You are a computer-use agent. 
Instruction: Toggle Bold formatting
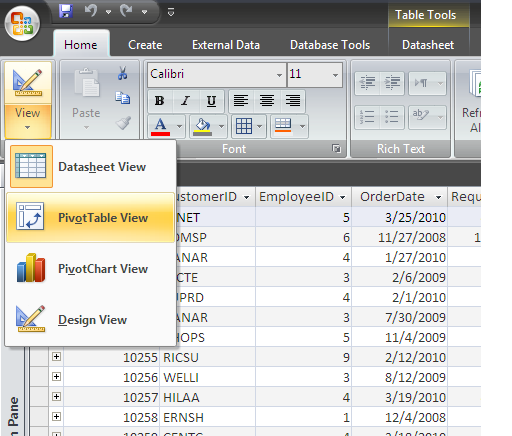tap(160, 101)
